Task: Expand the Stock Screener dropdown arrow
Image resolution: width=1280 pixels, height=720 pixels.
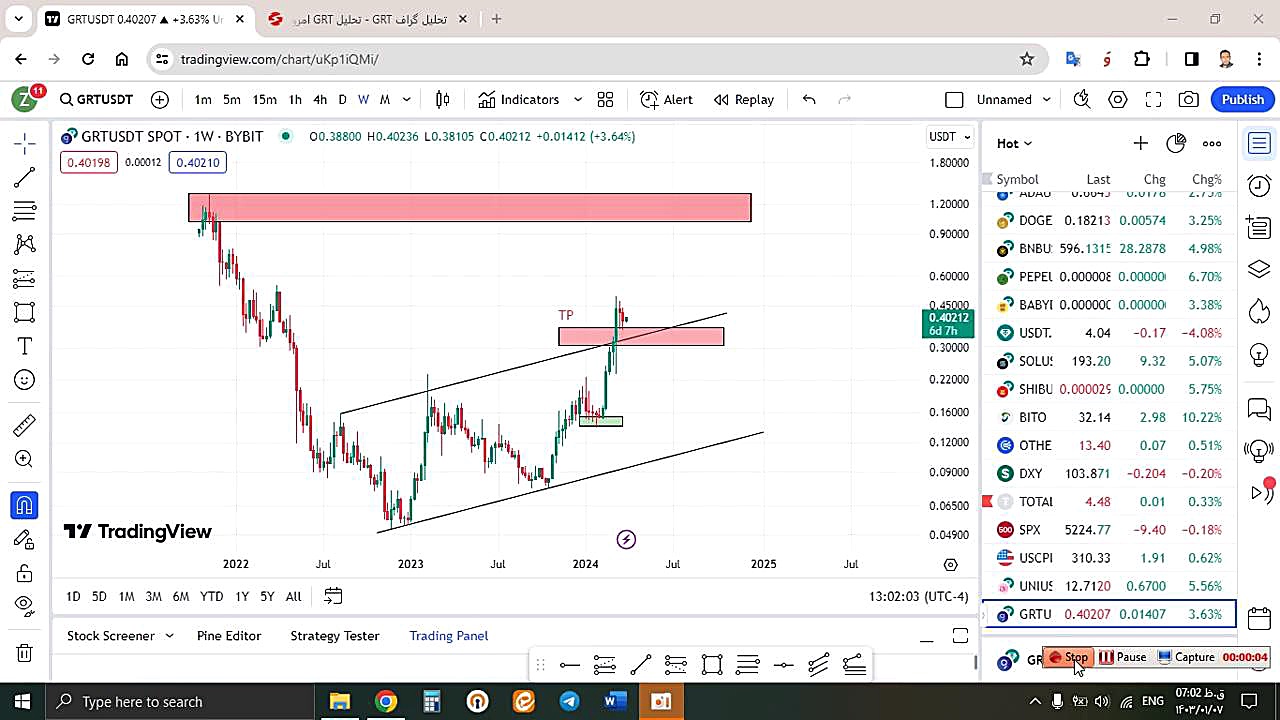Action: [x=169, y=636]
